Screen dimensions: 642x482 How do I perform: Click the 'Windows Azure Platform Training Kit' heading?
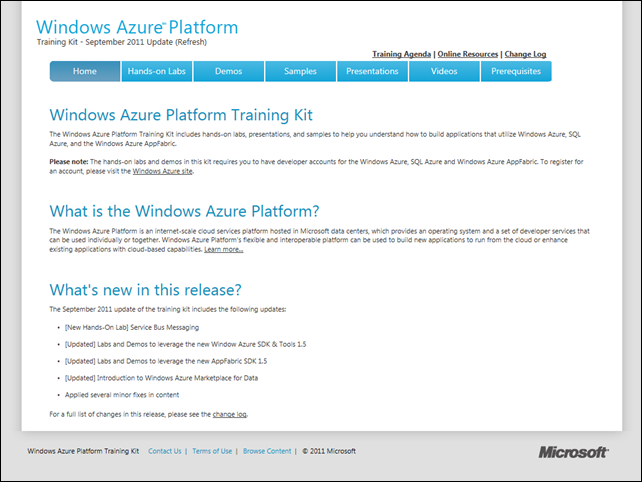[x=181, y=115]
